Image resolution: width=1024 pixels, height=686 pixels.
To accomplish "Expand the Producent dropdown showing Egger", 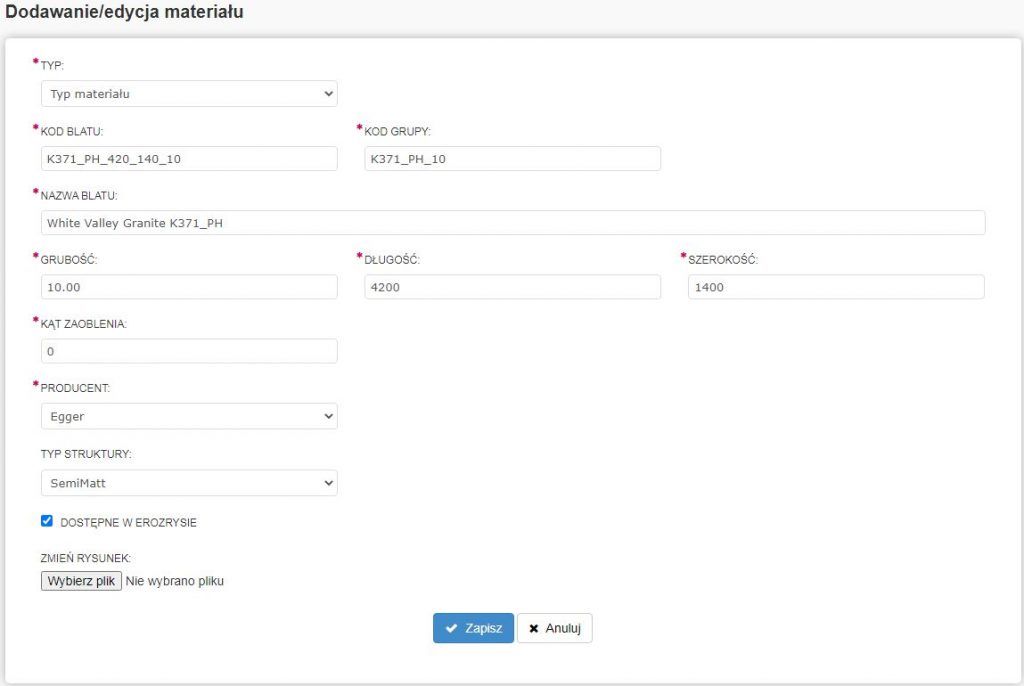I will [x=189, y=416].
